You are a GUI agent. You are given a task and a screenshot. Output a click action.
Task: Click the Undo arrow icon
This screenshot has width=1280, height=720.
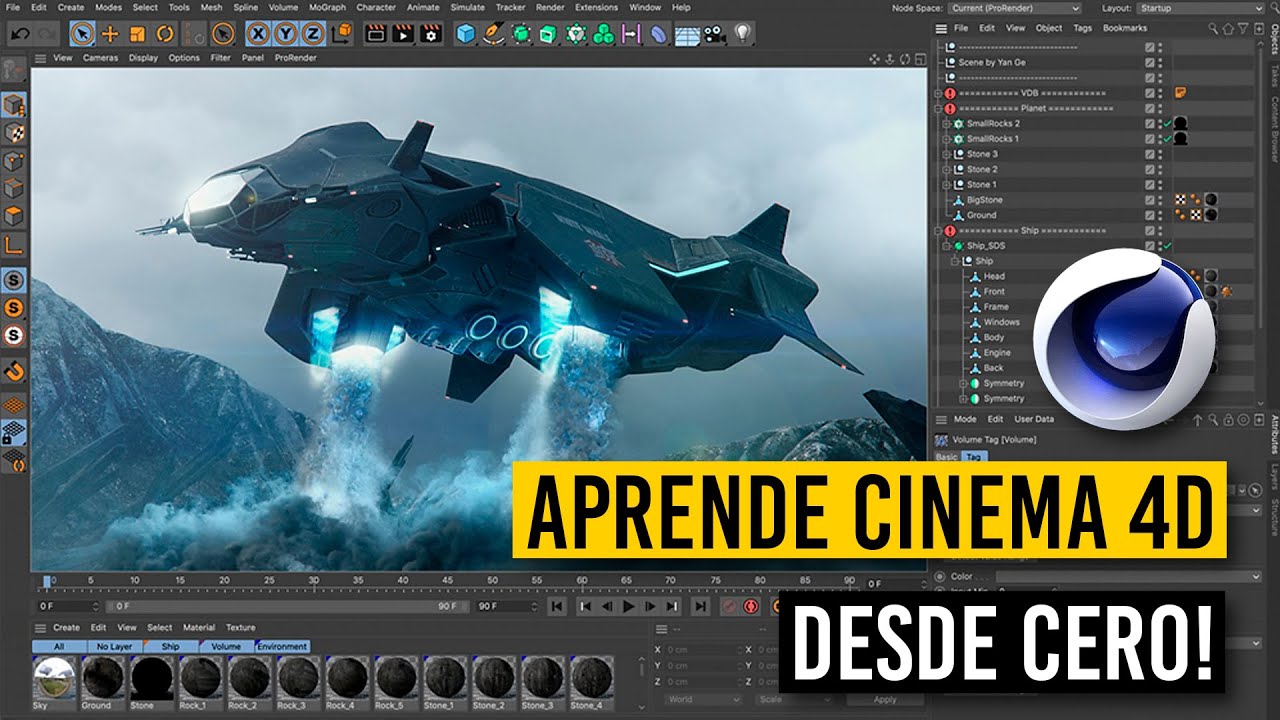pos(20,33)
